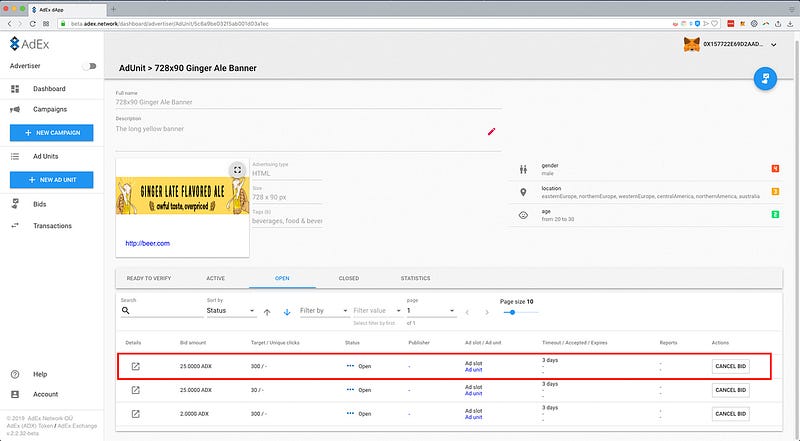The height and width of the screenshot is (441, 800).
Task: Open the AdEx (ADX) Token footer link
Action: 30,426
